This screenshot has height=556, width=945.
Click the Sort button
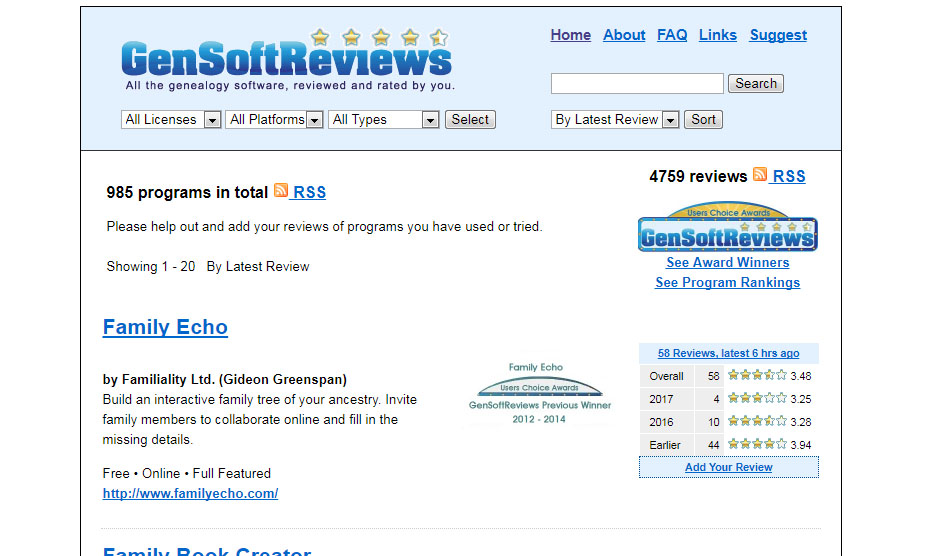(x=703, y=120)
